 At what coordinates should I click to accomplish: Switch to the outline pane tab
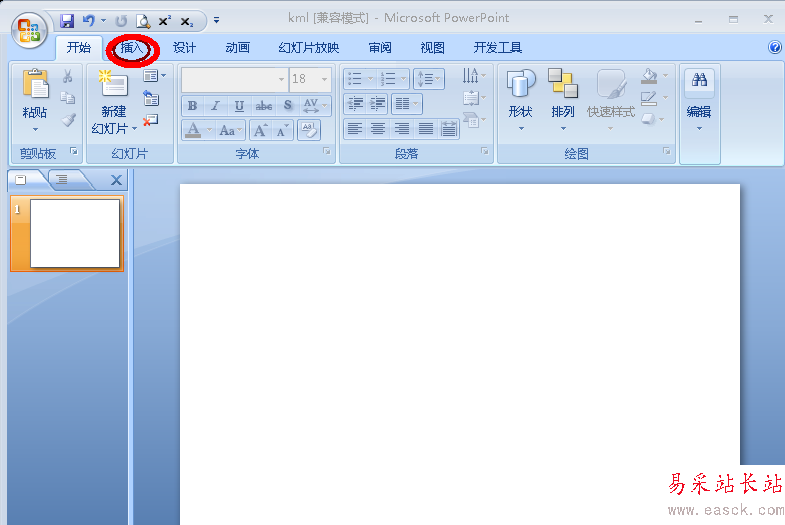coord(63,179)
